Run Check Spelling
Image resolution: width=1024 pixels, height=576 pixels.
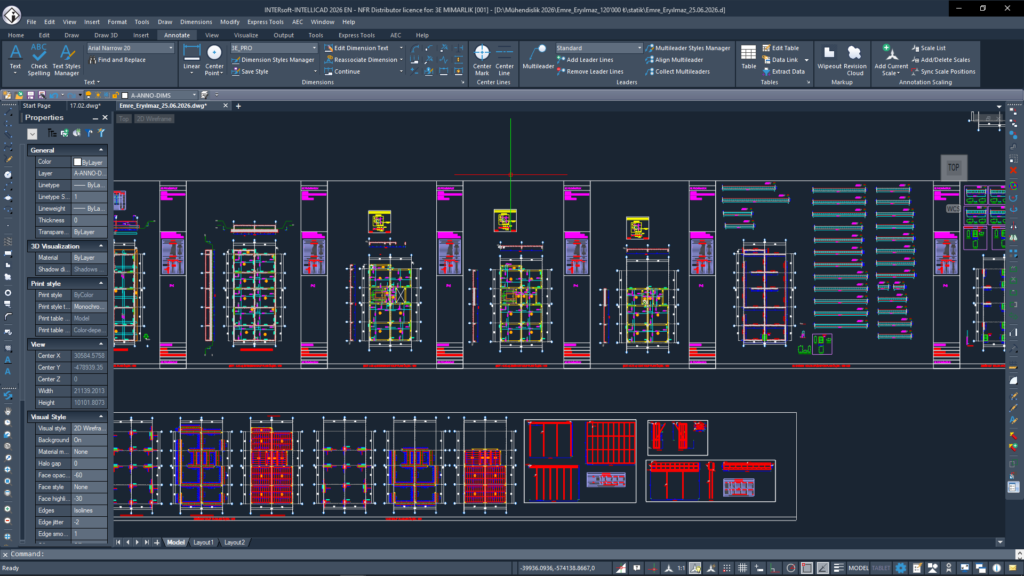pyautogui.click(x=39, y=60)
